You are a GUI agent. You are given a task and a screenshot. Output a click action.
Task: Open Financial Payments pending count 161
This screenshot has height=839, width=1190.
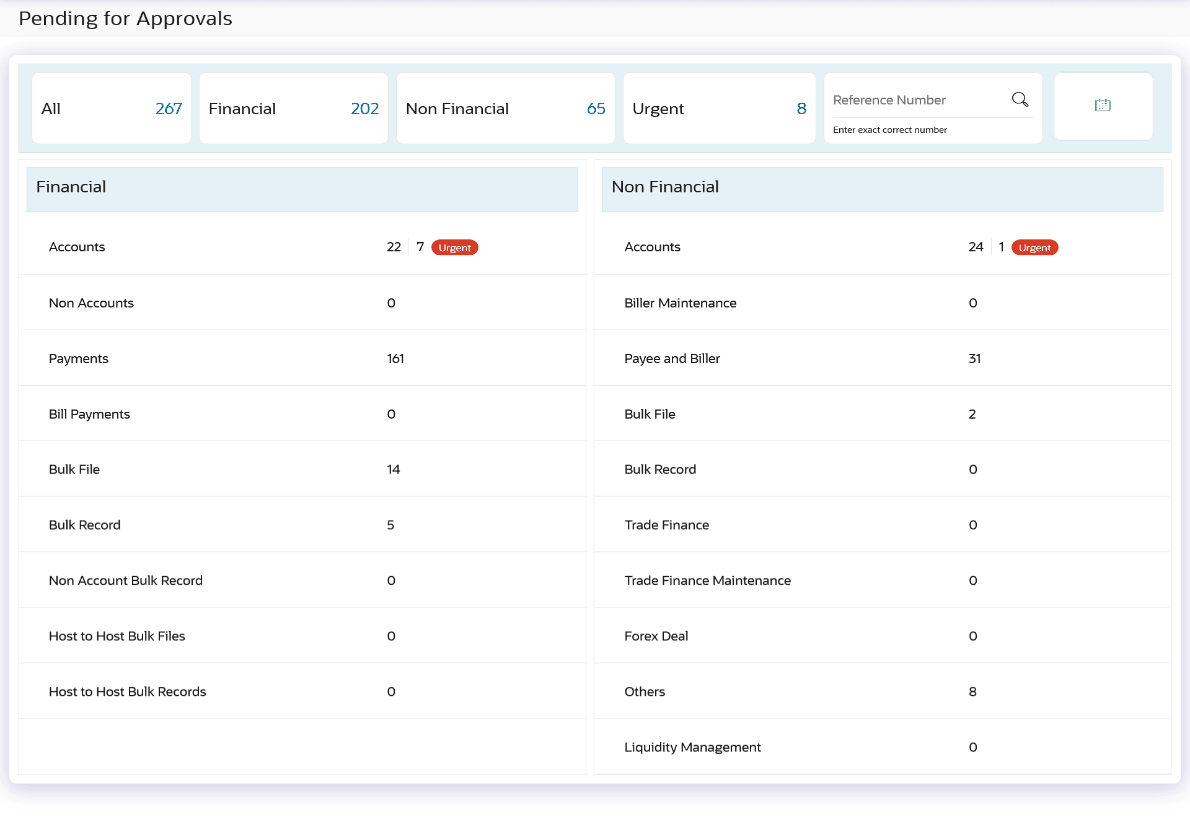395,358
